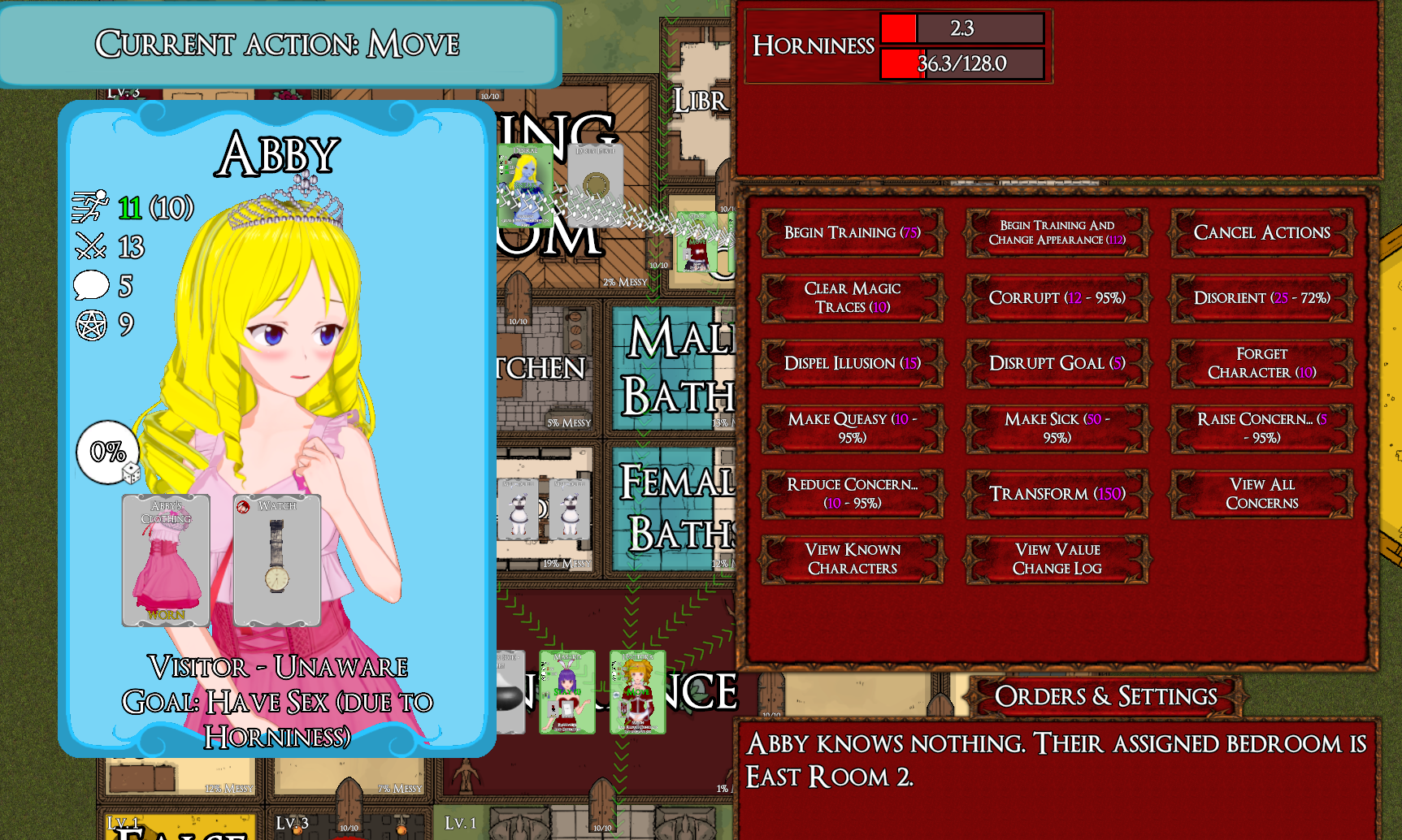The width and height of the screenshot is (1402, 840).
Task: Select Dispel Illusion (15)
Action: pyautogui.click(x=852, y=363)
